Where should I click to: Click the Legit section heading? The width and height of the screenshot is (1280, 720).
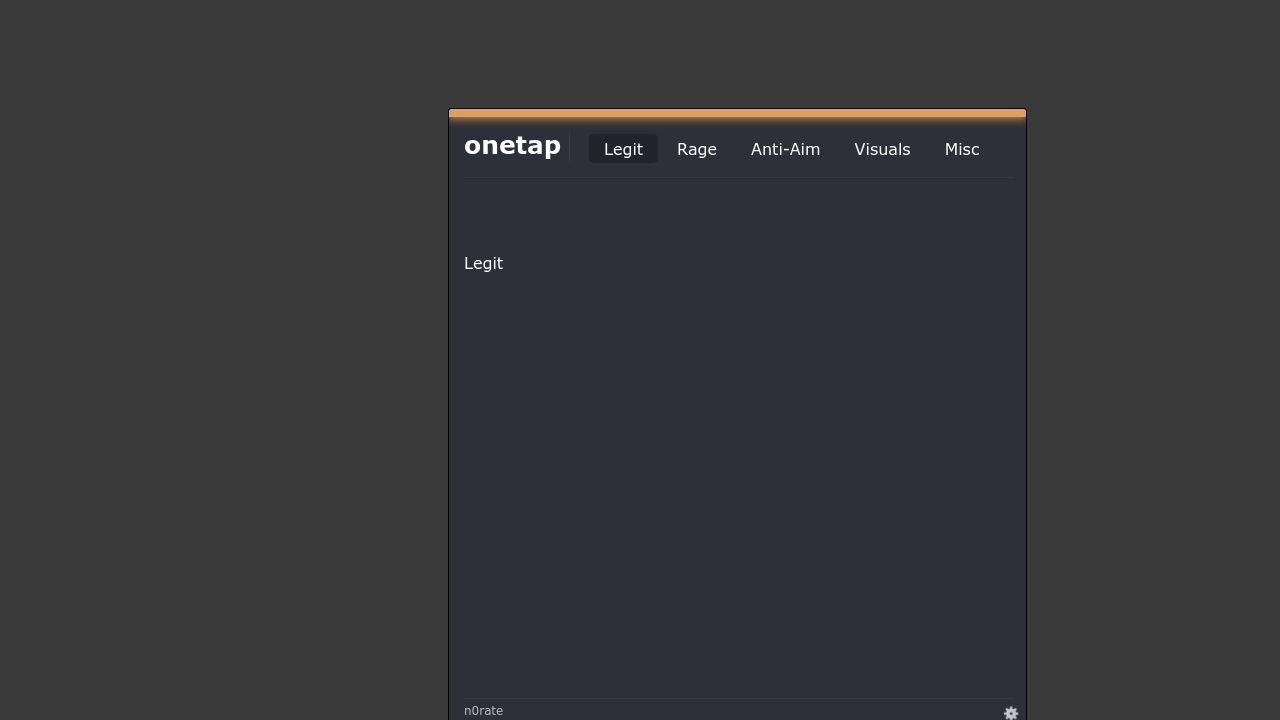[483, 263]
